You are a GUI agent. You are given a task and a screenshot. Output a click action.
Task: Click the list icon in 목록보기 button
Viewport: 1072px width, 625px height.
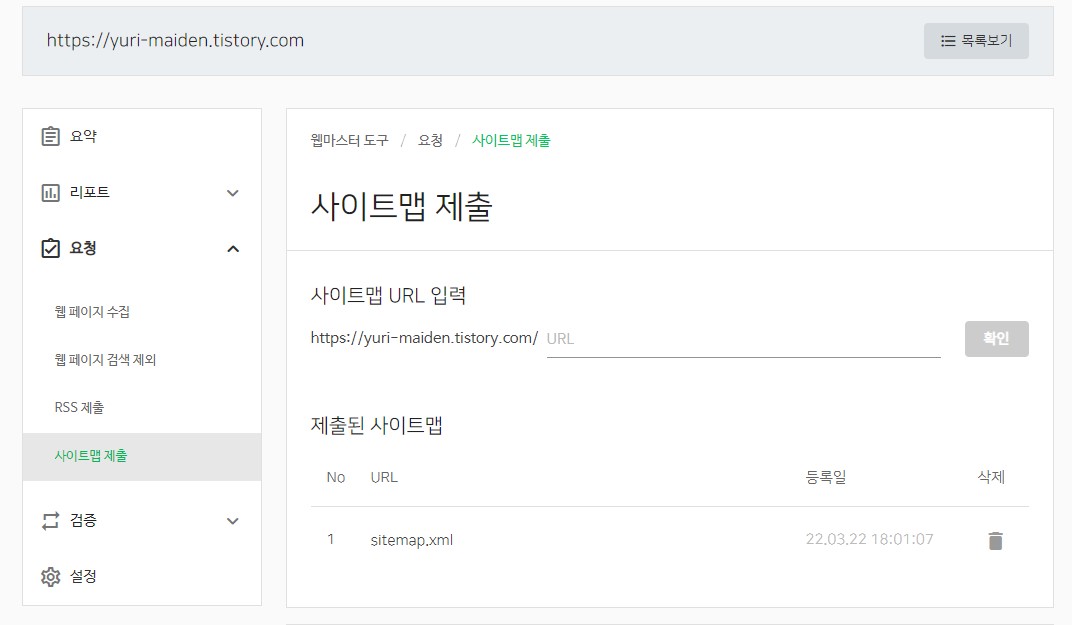click(948, 41)
